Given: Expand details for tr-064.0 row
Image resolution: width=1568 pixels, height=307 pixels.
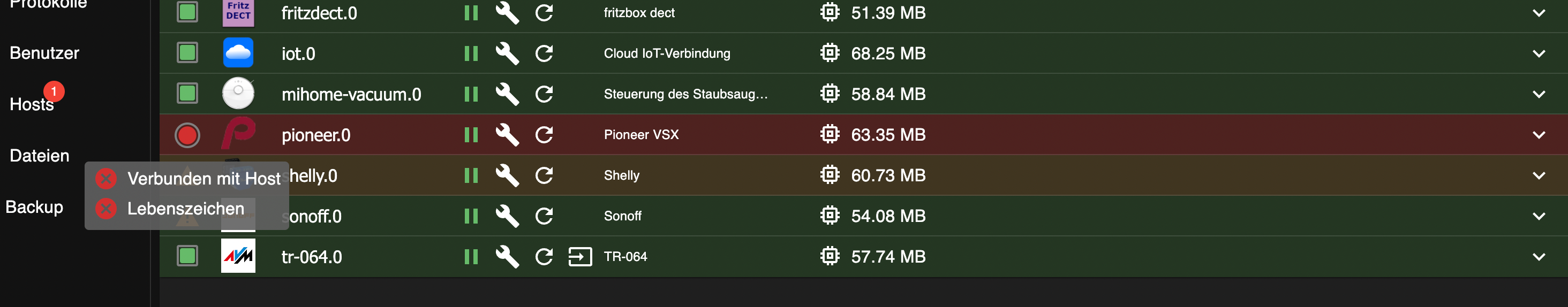Looking at the screenshot, I should pyautogui.click(x=1538, y=257).
